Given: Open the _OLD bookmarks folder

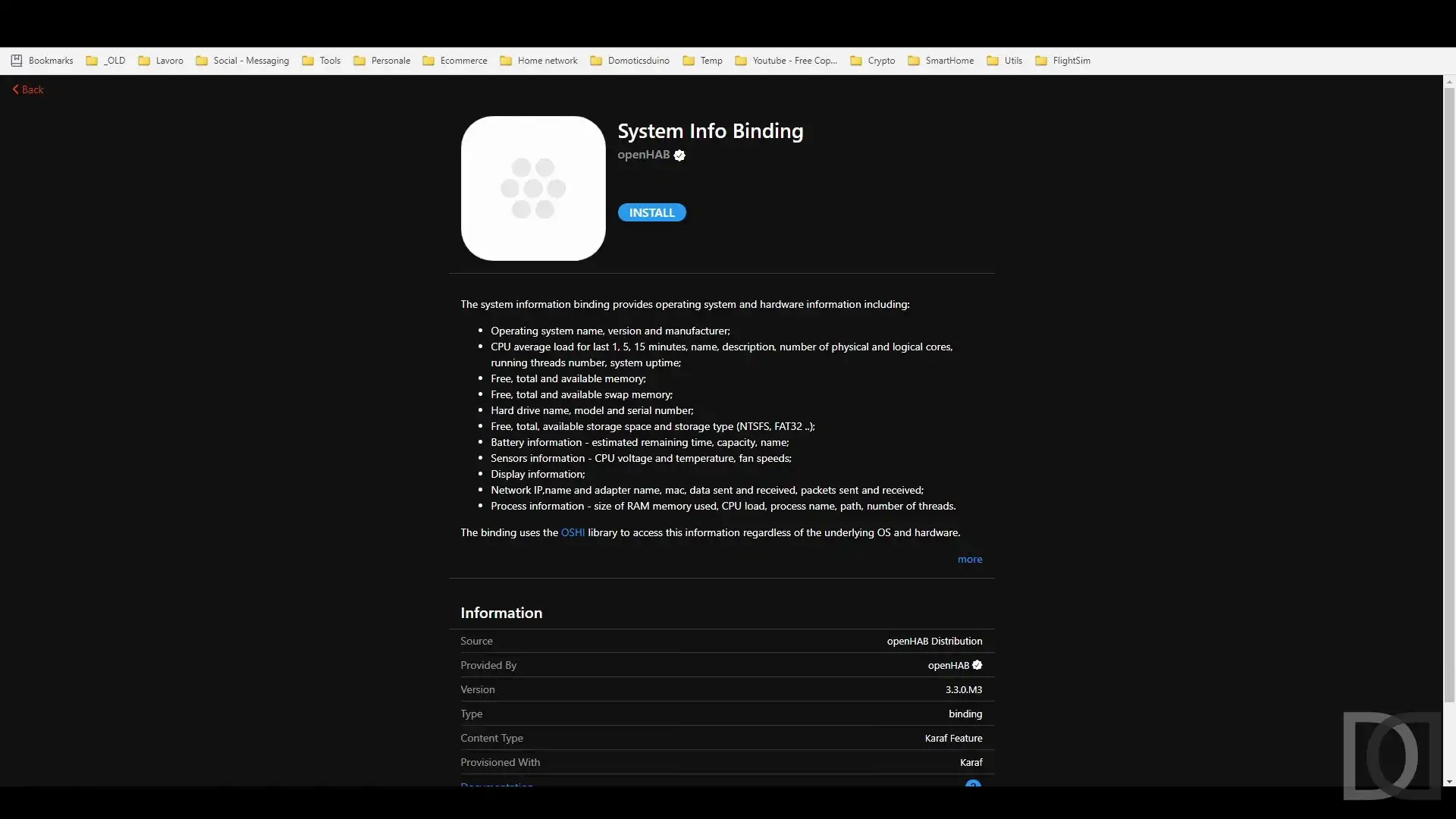Looking at the screenshot, I should pyautogui.click(x=105, y=61).
